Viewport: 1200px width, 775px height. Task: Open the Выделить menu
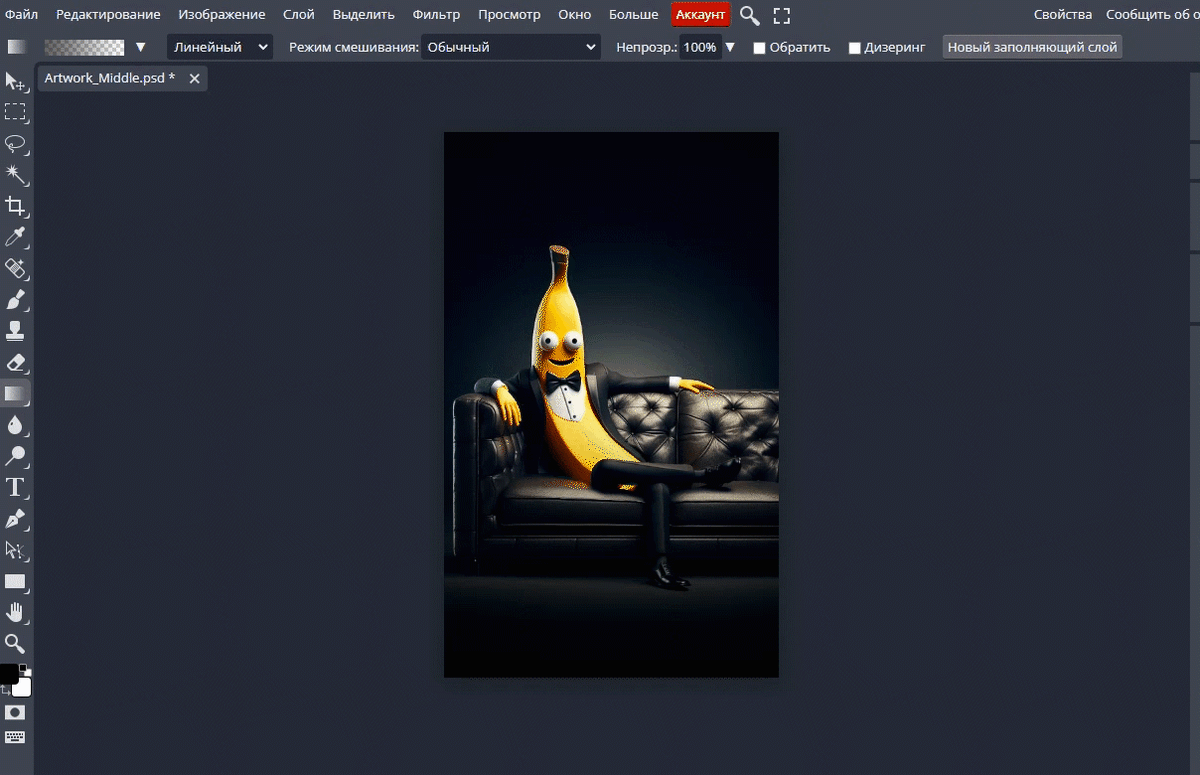(364, 15)
